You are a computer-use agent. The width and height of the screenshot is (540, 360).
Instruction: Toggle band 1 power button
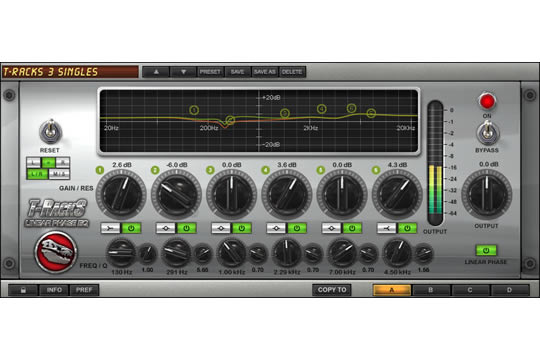(x=131, y=228)
